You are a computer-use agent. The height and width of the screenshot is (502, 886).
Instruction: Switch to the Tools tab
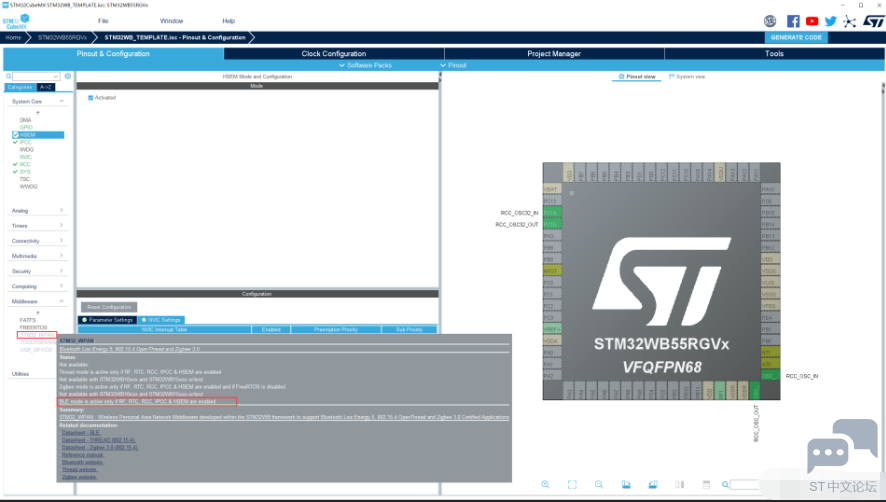point(774,54)
